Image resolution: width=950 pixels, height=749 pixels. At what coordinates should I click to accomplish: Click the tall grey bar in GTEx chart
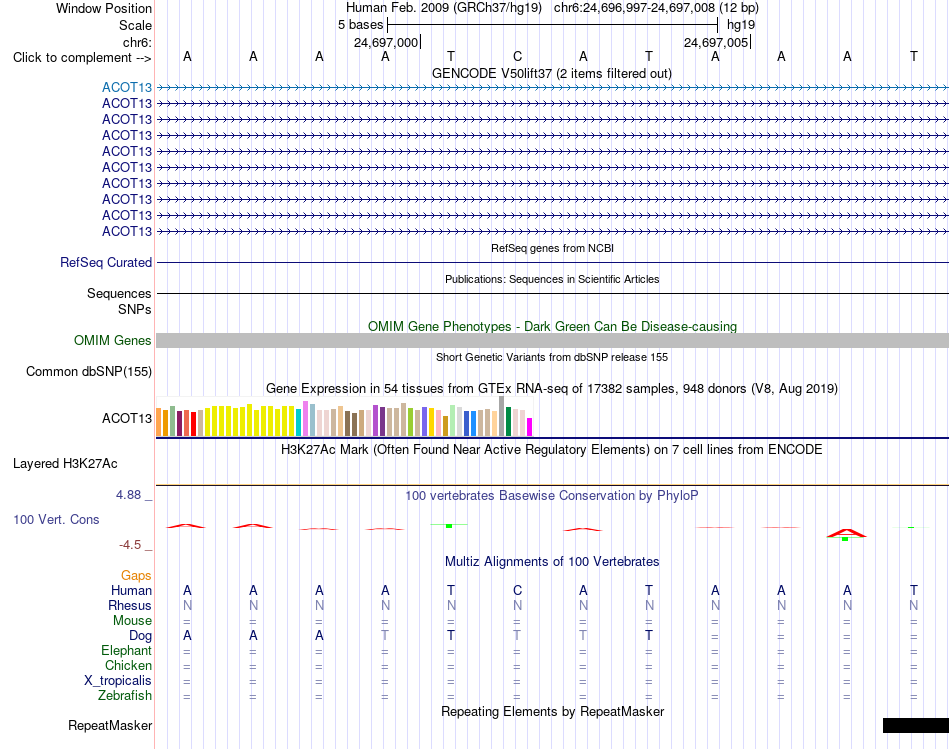[x=501, y=416]
